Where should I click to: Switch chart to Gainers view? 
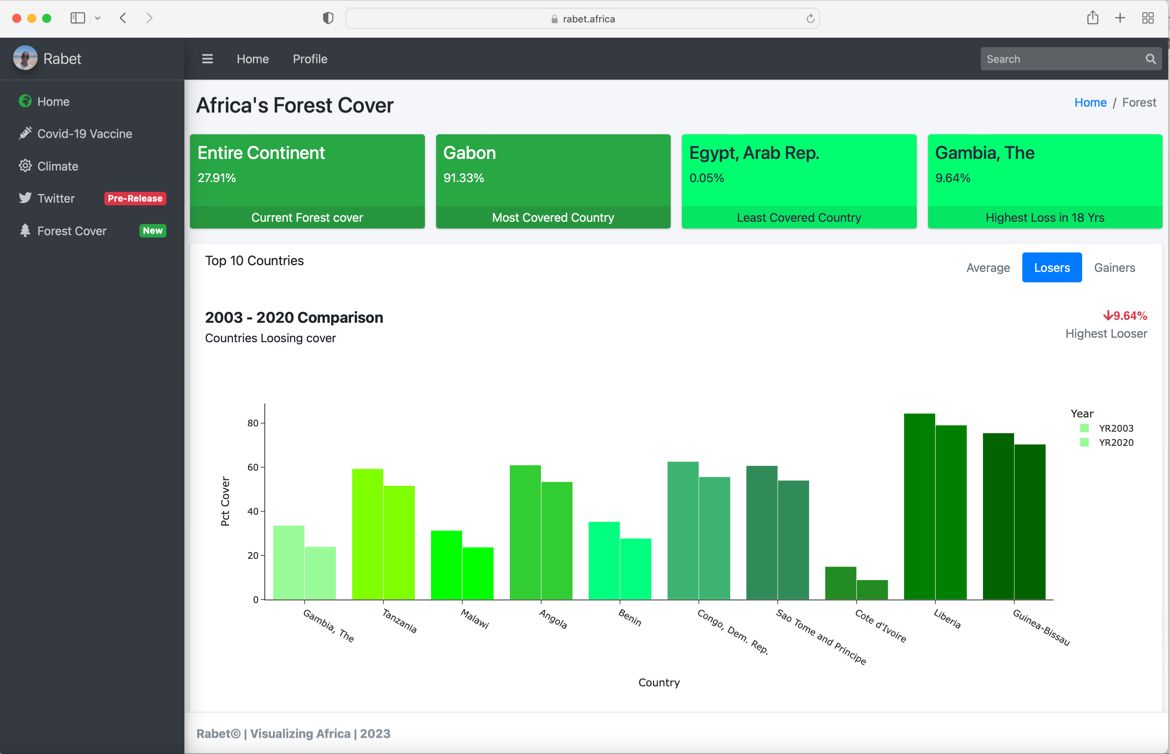(1114, 268)
